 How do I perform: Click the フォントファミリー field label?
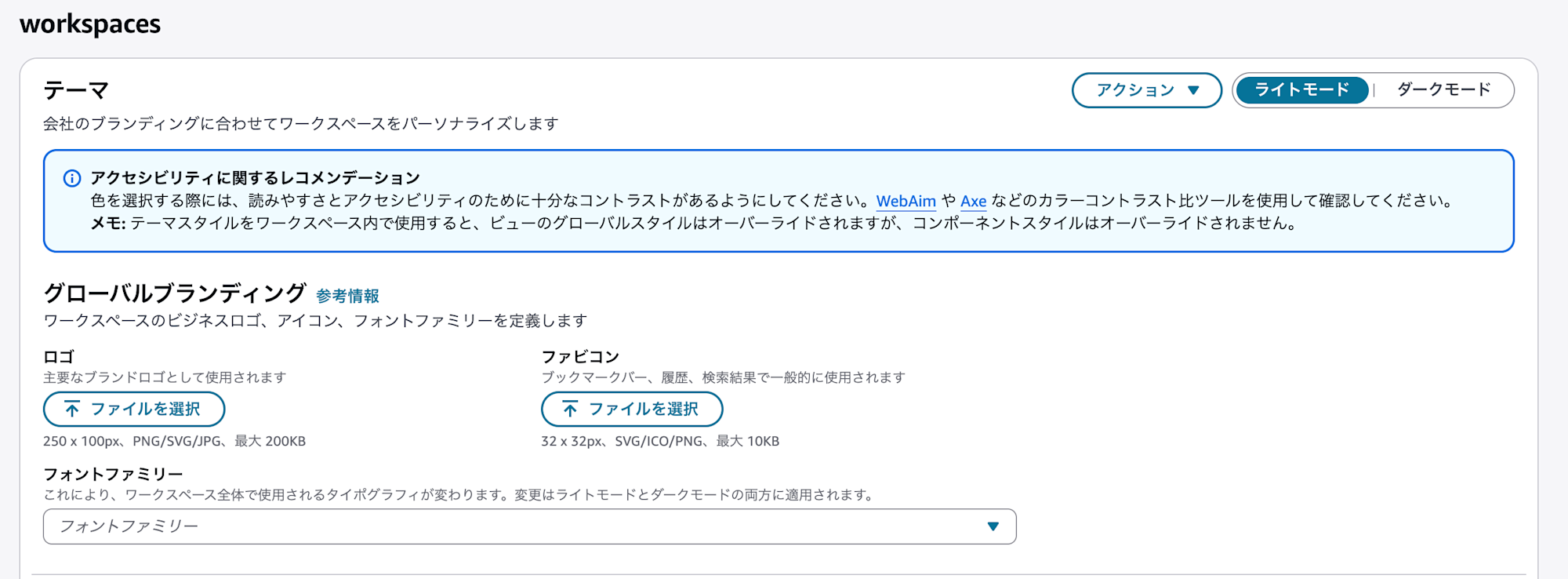(113, 474)
